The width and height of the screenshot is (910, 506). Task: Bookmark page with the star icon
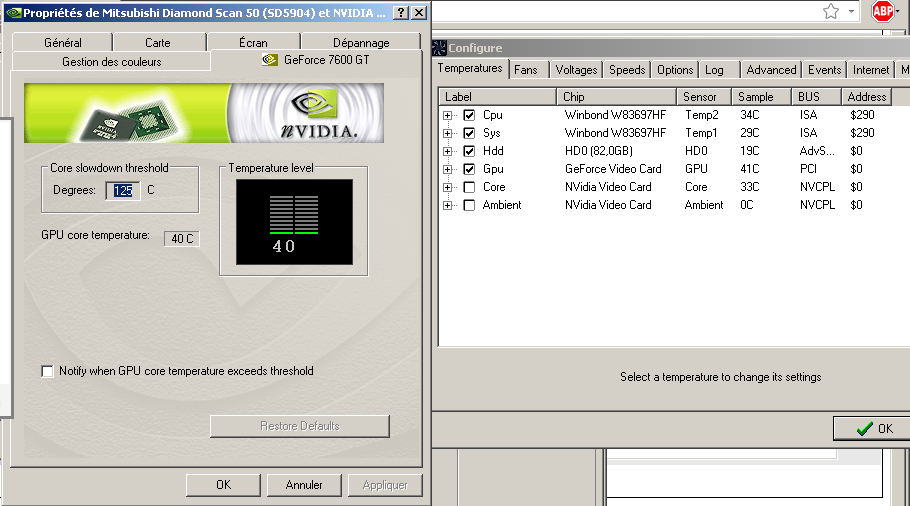[831, 12]
